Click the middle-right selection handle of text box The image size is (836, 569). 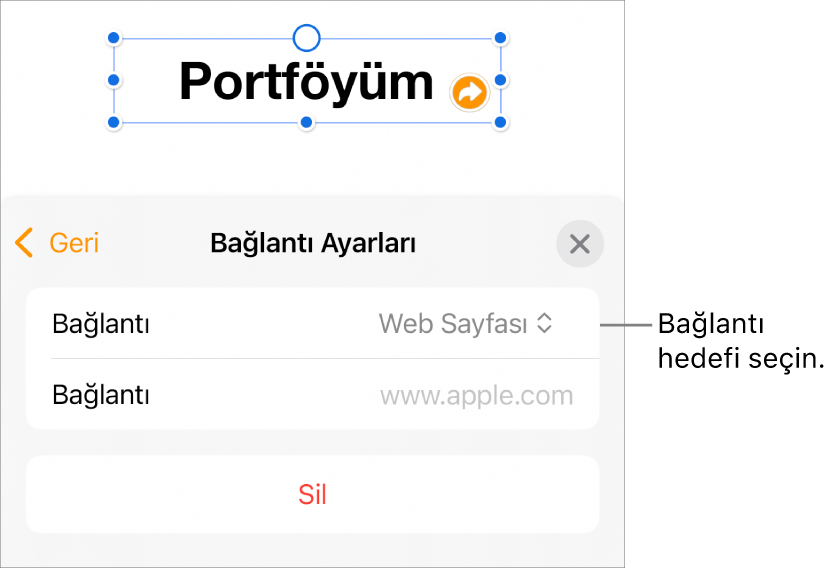[x=501, y=80]
